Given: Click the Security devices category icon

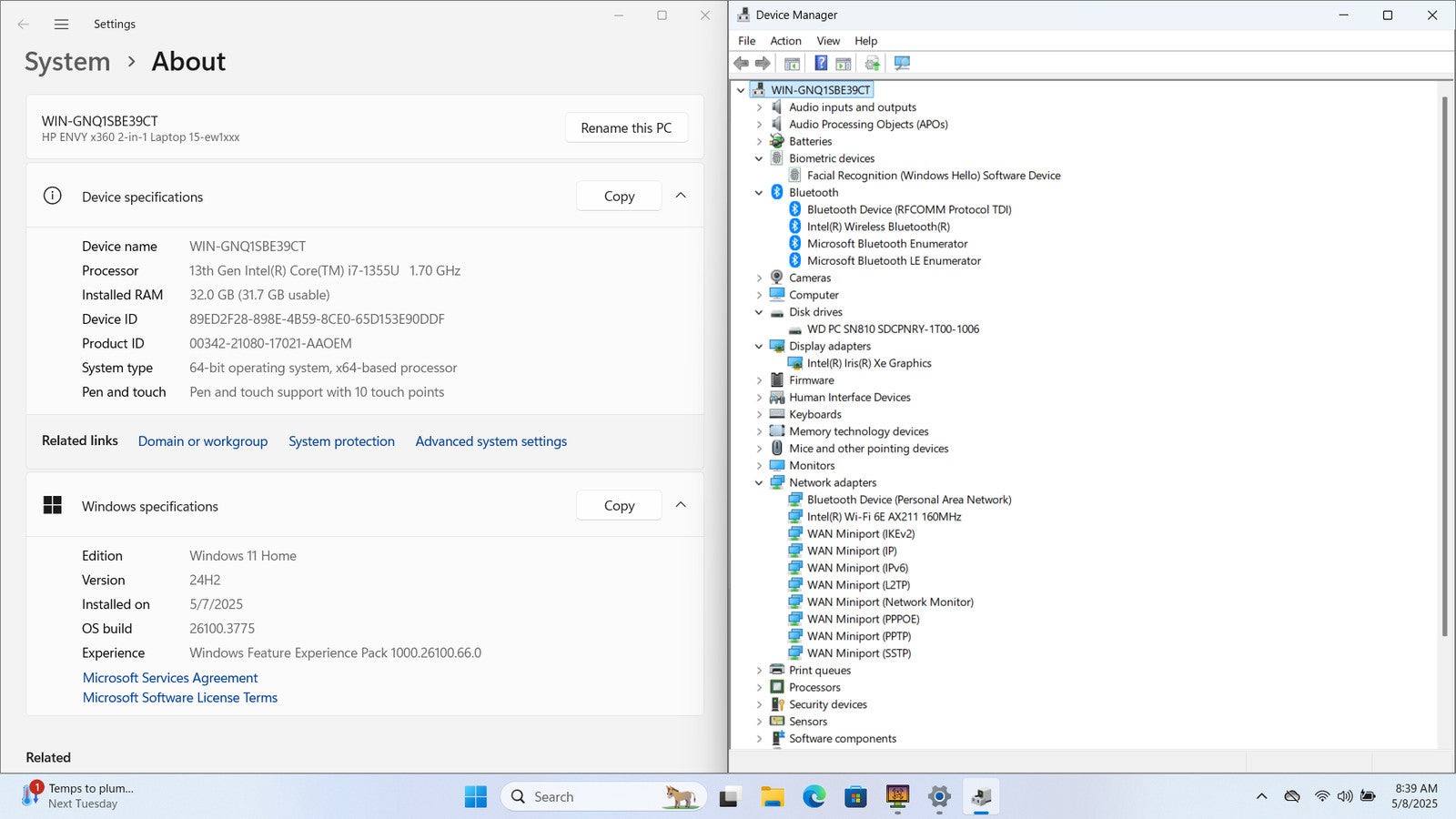Looking at the screenshot, I should tap(777, 704).
